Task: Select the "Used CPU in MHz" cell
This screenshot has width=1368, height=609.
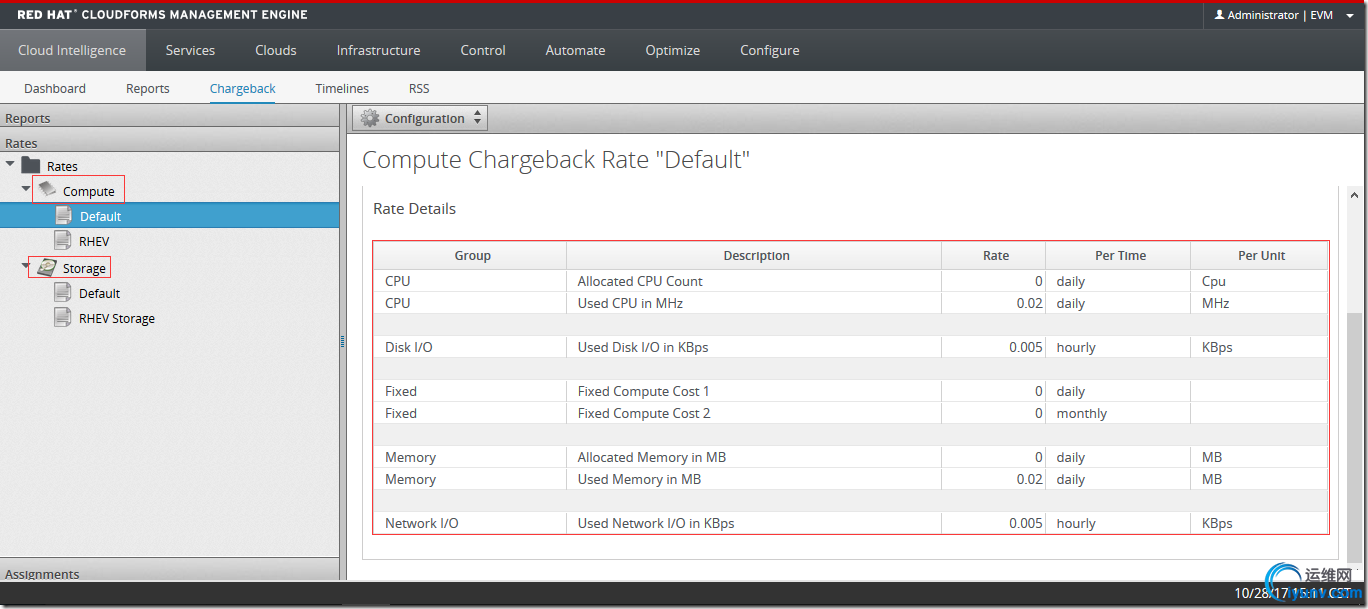Action: pyautogui.click(x=754, y=303)
